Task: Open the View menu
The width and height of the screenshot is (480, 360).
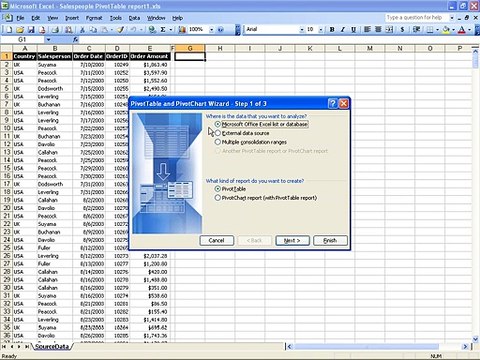Action: pyautogui.click(x=53, y=18)
